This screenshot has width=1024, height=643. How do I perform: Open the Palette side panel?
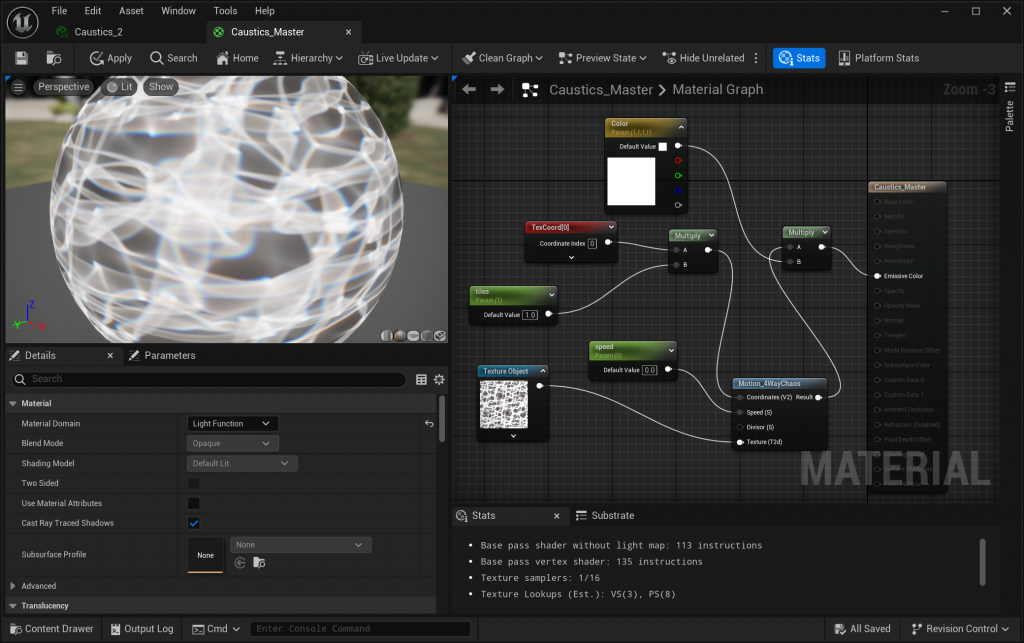coord(1010,108)
